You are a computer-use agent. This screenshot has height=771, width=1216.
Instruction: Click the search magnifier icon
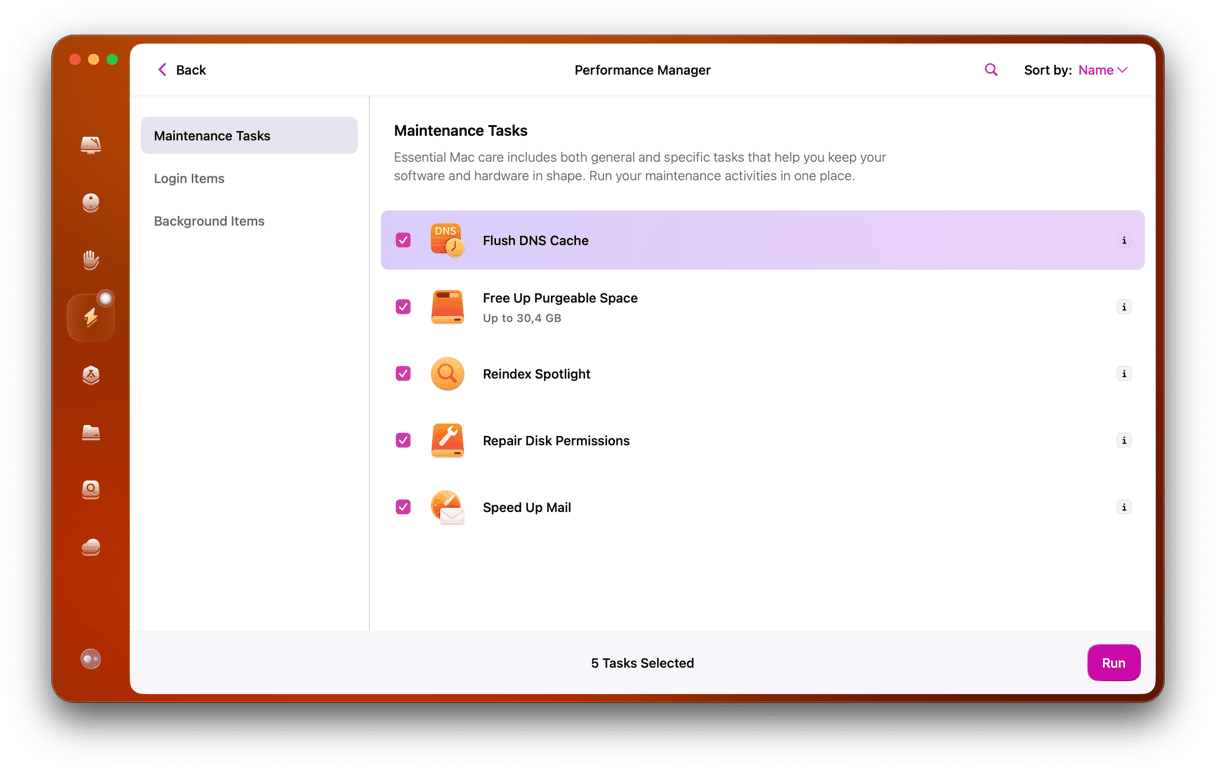(991, 70)
